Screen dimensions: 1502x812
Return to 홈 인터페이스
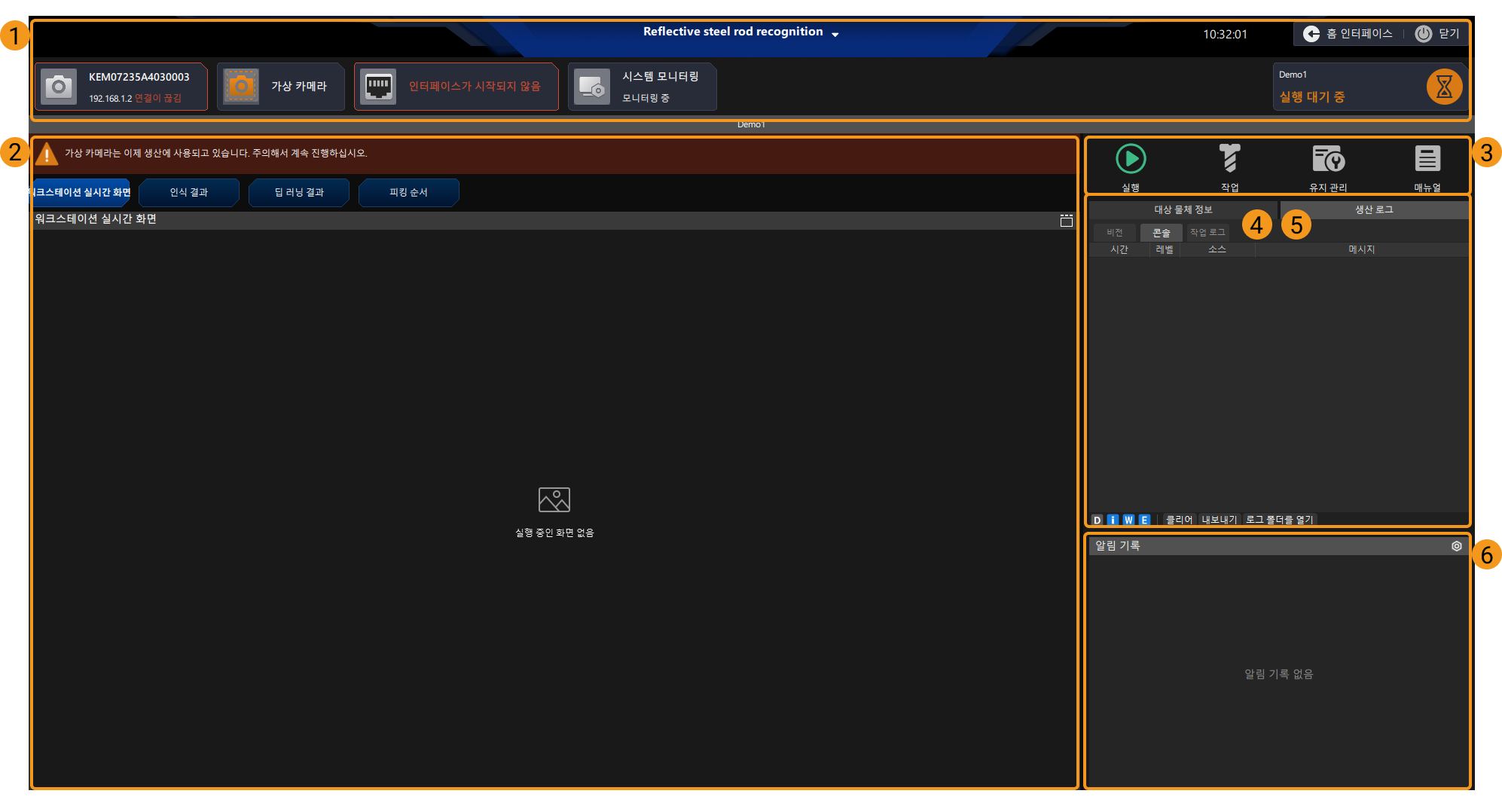[1348, 34]
